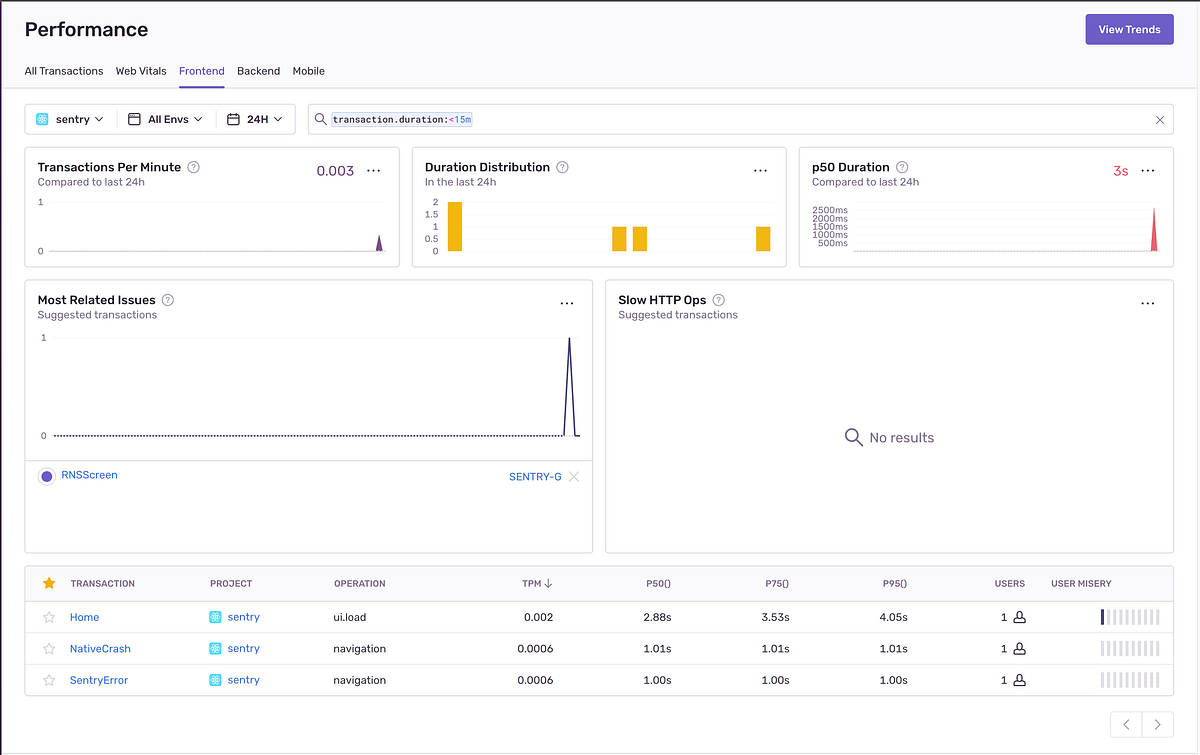Image resolution: width=1200 pixels, height=755 pixels.
Task: Switch to the Web Vitals tab
Action: (x=141, y=71)
